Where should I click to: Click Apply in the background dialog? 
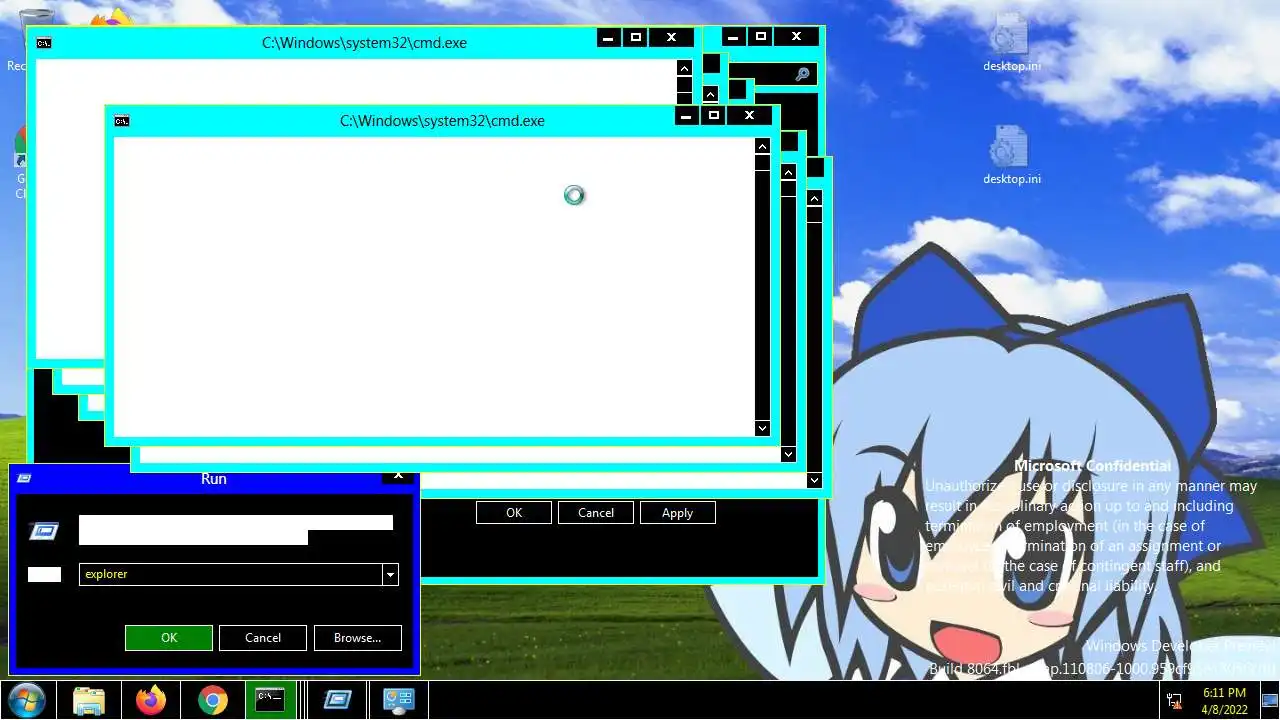[677, 513]
